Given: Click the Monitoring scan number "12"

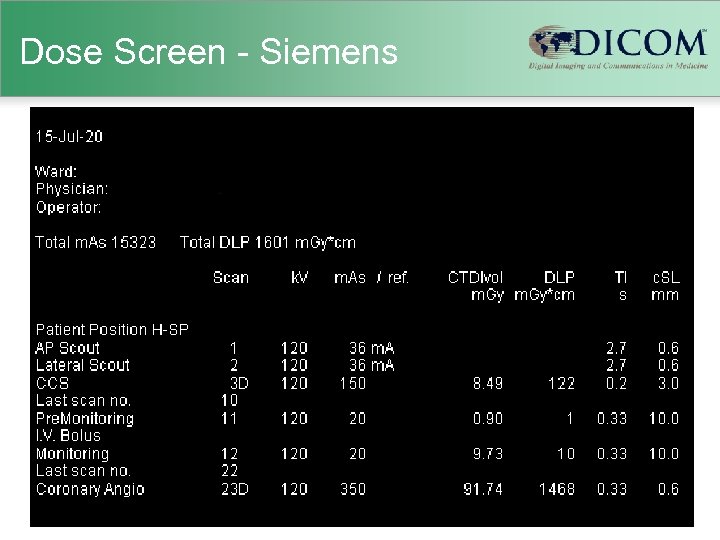Looking at the screenshot, I should pos(230,454).
